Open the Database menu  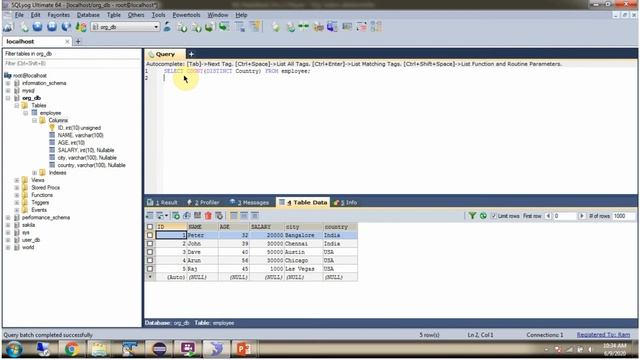[88, 15]
